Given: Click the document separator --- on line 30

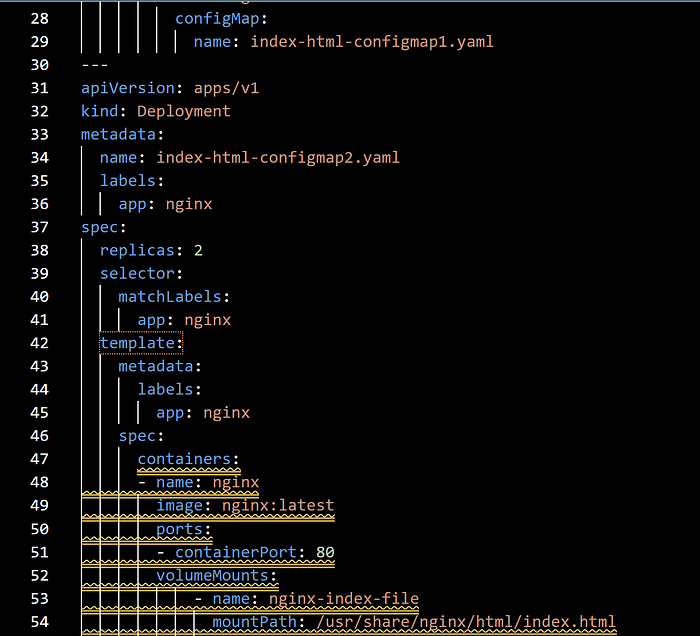Looking at the screenshot, I should coord(95,65).
